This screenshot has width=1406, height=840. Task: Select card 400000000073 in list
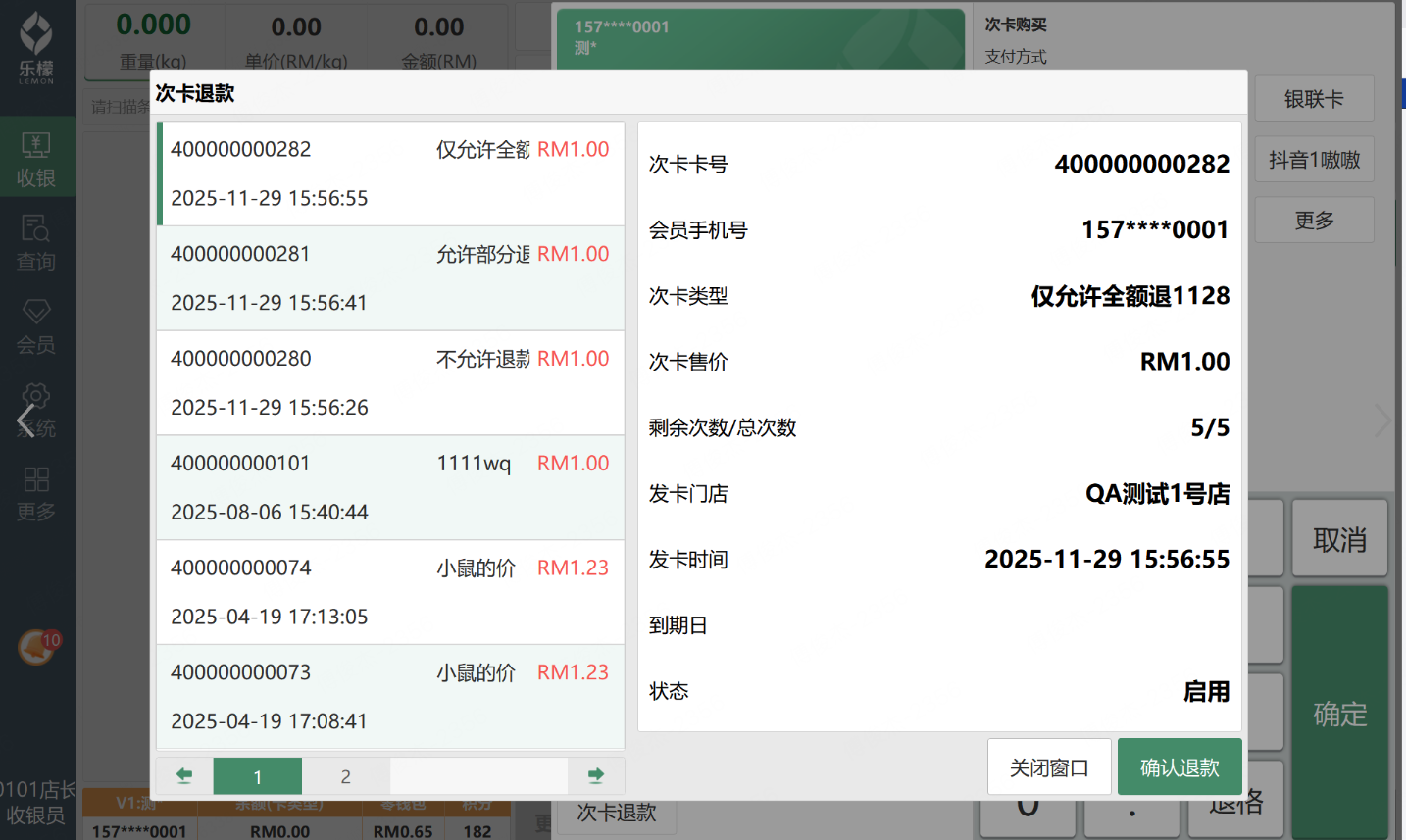click(x=390, y=697)
